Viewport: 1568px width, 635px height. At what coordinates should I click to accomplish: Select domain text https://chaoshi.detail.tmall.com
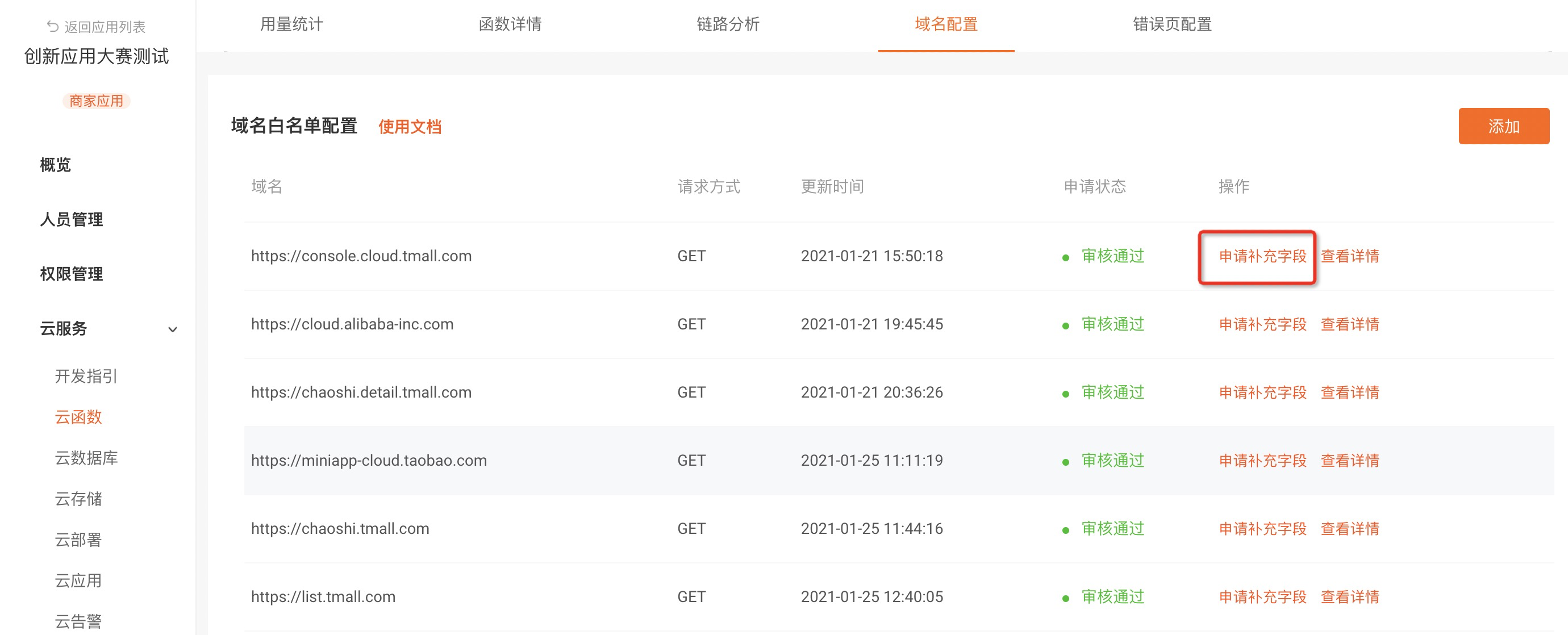[361, 392]
